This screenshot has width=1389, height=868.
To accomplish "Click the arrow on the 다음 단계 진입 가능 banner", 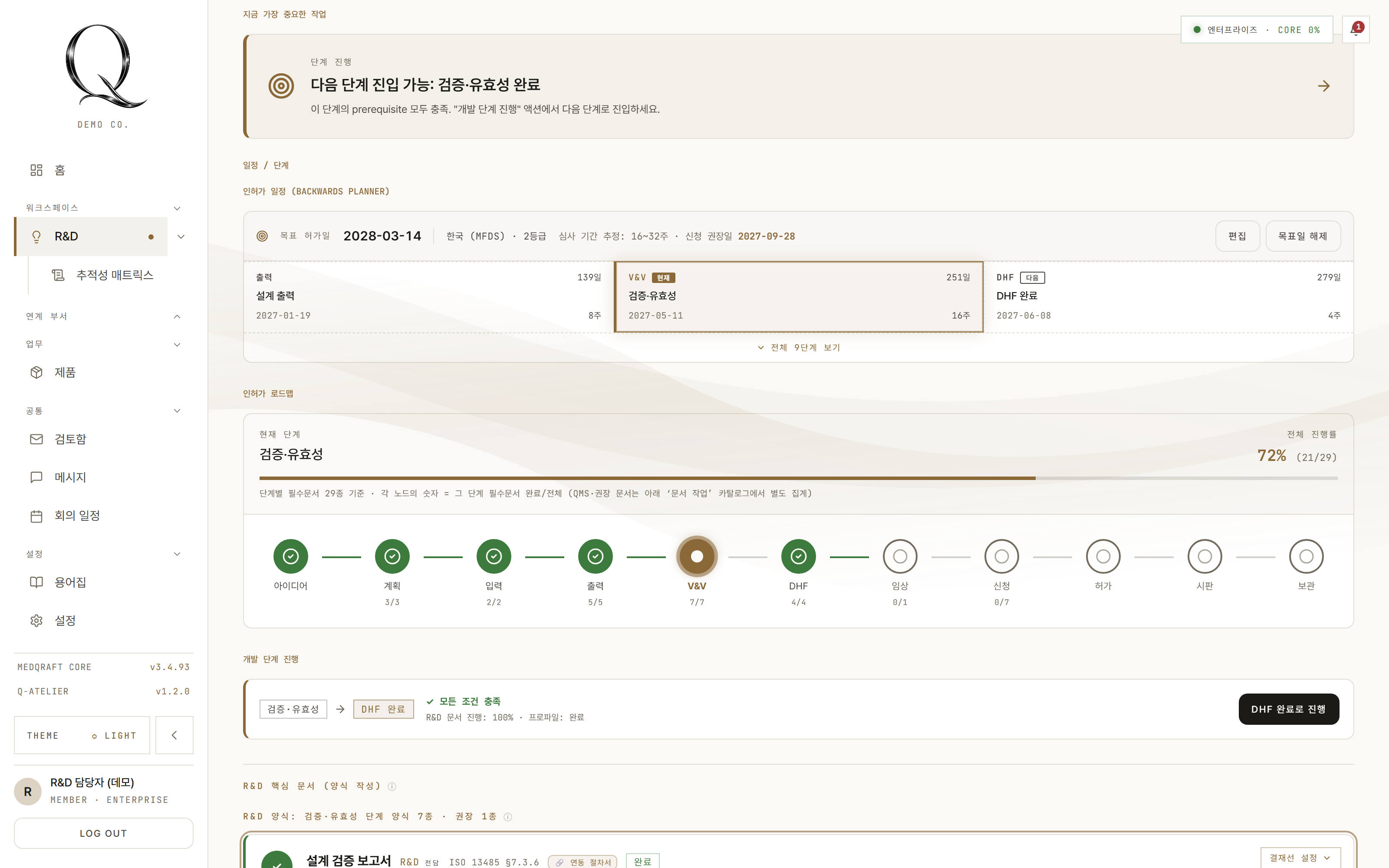I will [1323, 86].
